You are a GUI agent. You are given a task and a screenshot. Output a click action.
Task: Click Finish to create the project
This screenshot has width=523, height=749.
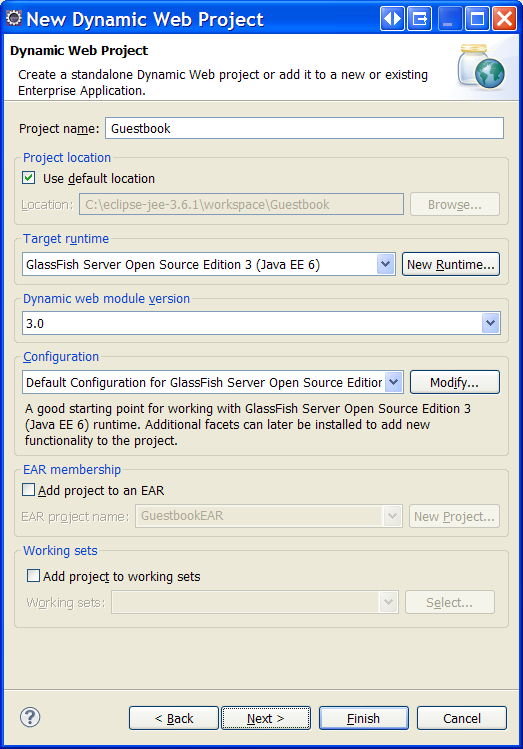coord(364,718)
